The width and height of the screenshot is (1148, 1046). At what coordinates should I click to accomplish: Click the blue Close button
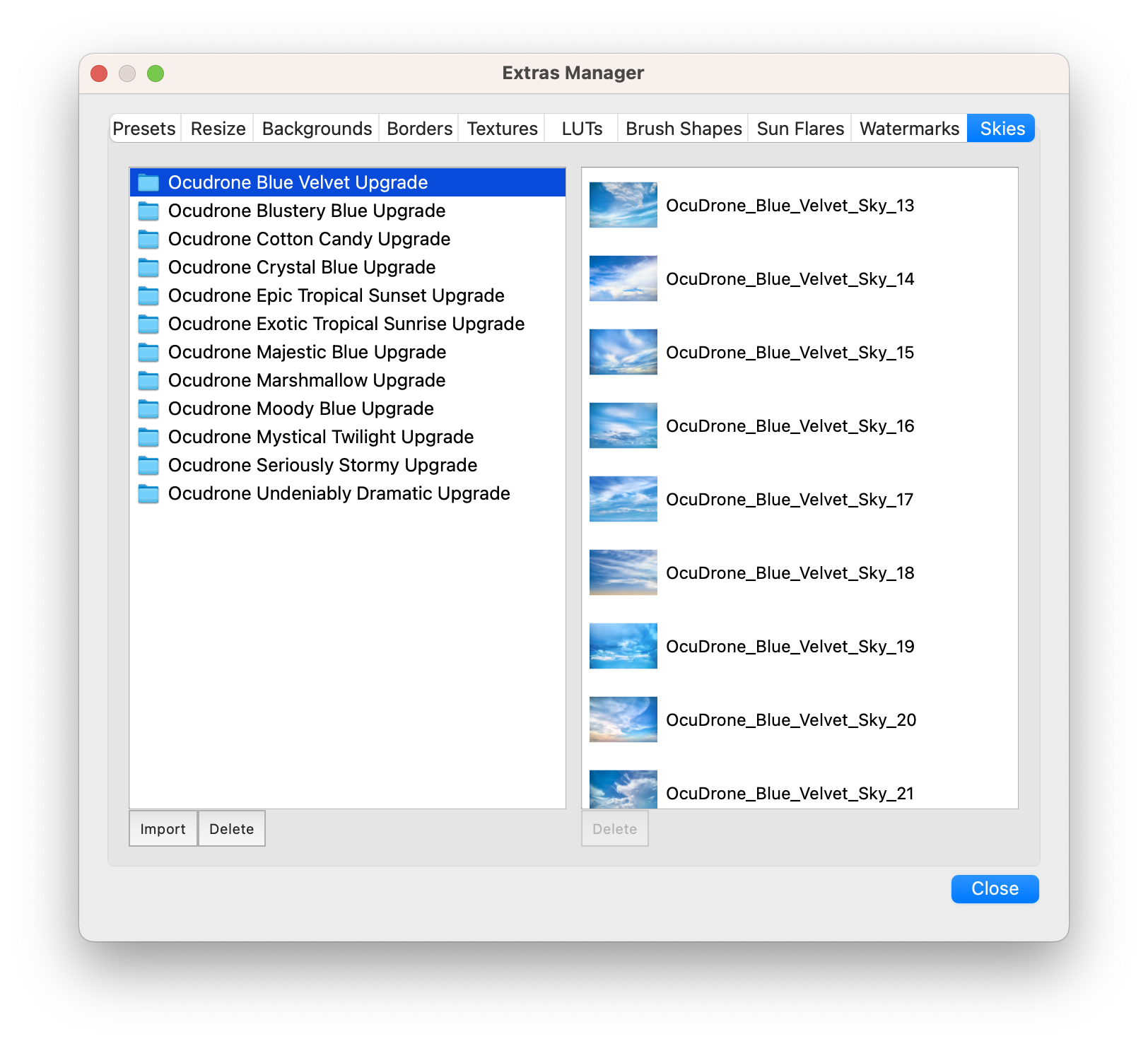[995, 888]
